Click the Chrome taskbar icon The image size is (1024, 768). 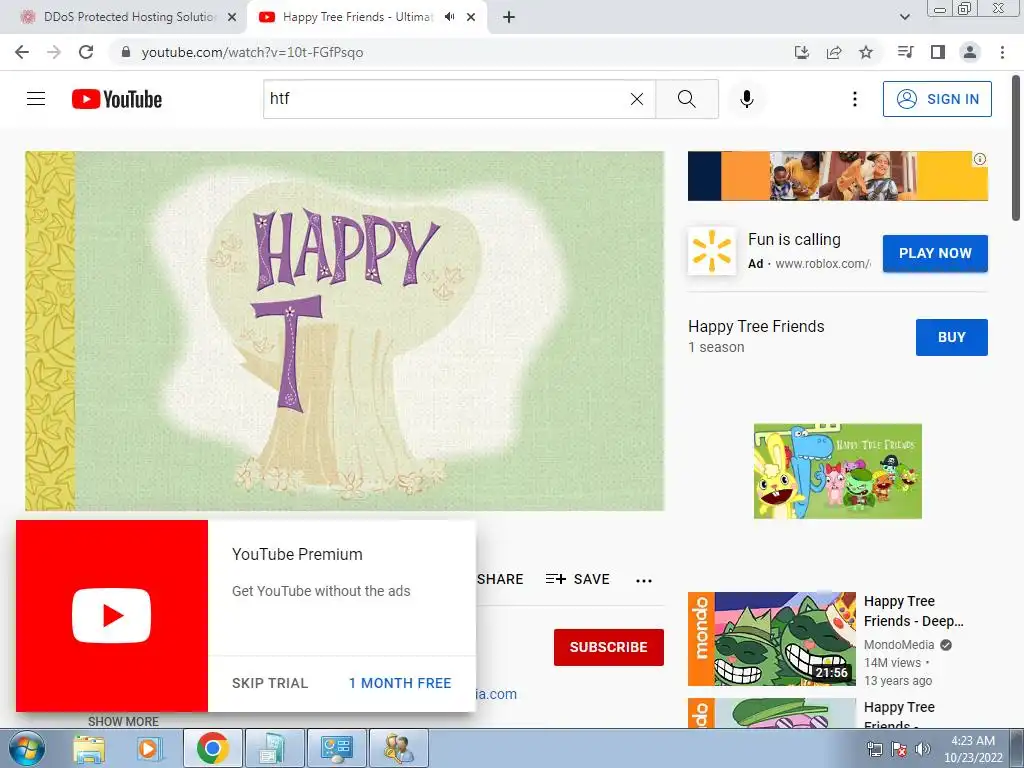click(x=212, y=748)
